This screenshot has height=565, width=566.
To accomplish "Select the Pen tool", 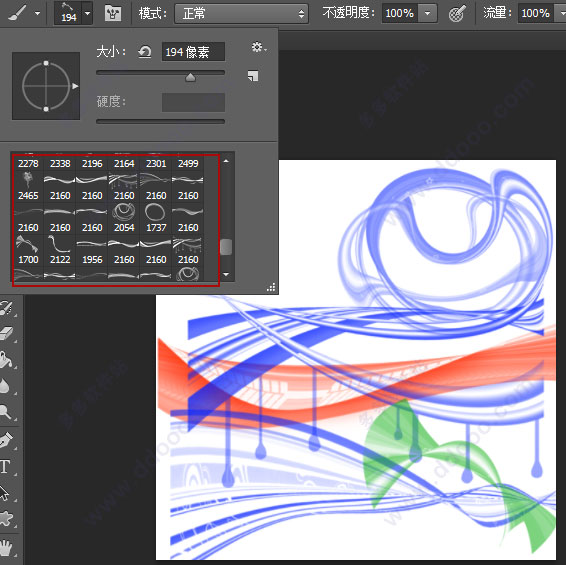I will [x=6, y=440].
